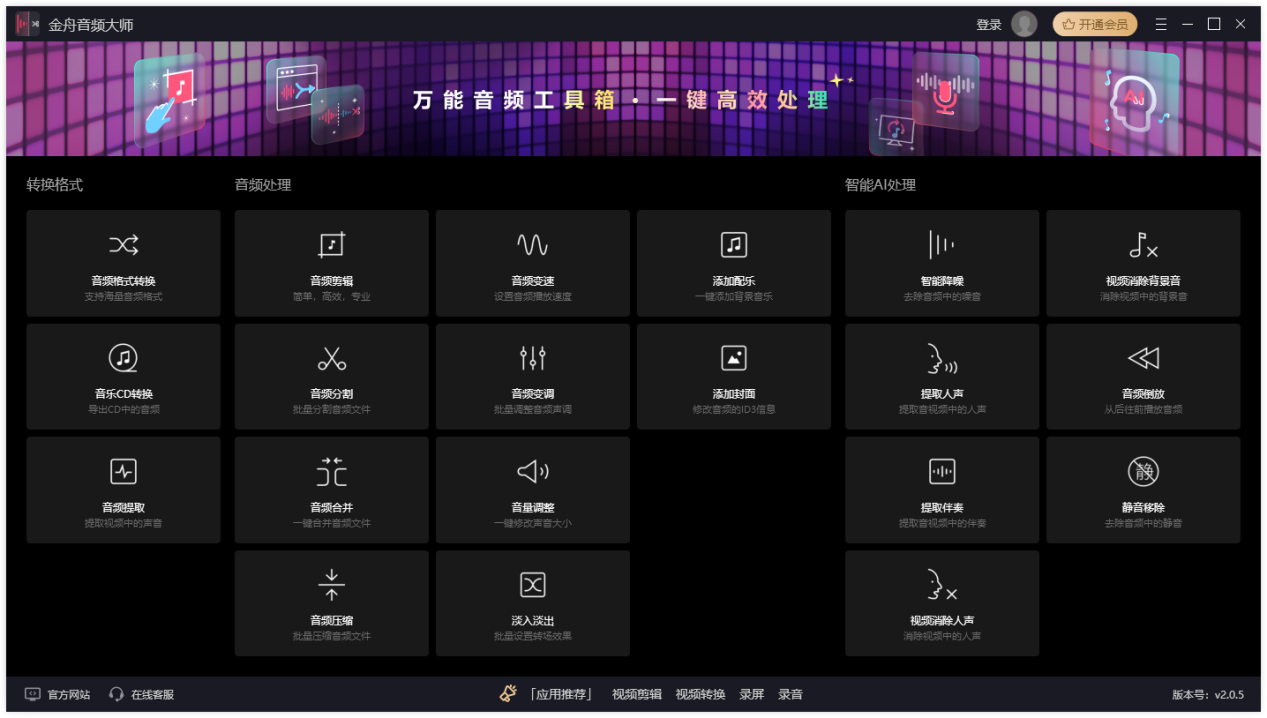The height and width of the screenshot is (718, 1267).
Task: Open the 录屏 screen recording link
Action: (752, 694)
